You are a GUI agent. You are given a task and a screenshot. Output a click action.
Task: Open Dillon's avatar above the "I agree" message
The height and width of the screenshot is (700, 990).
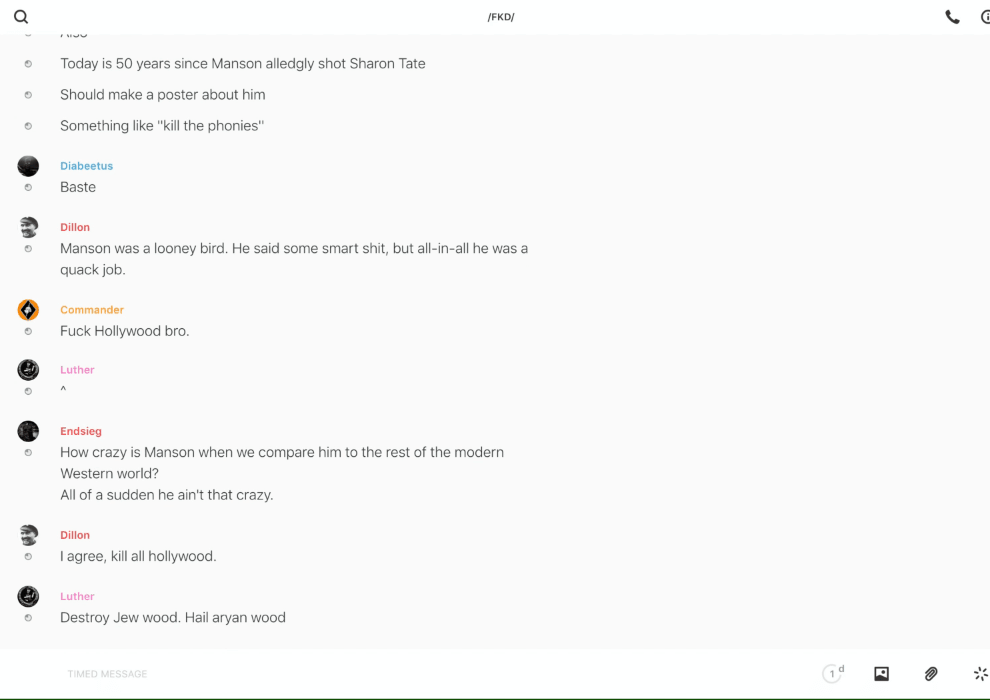28,535
